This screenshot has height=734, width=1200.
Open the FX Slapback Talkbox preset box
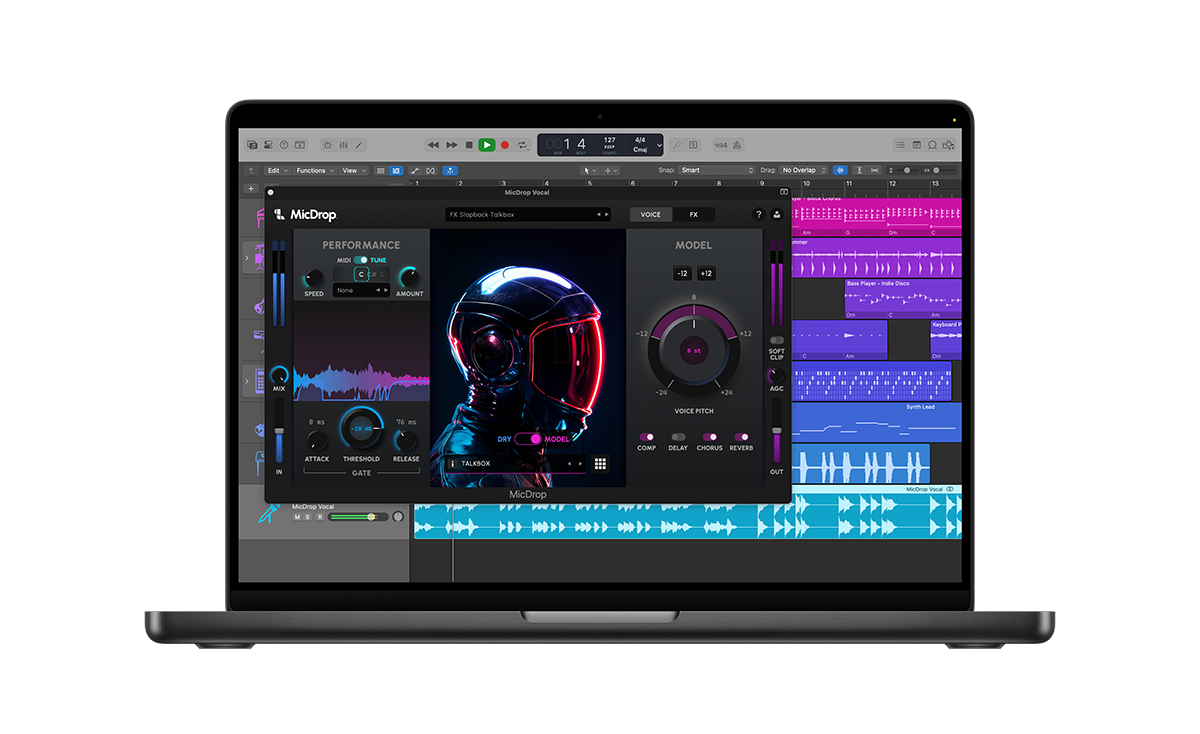tap(528, 214)
